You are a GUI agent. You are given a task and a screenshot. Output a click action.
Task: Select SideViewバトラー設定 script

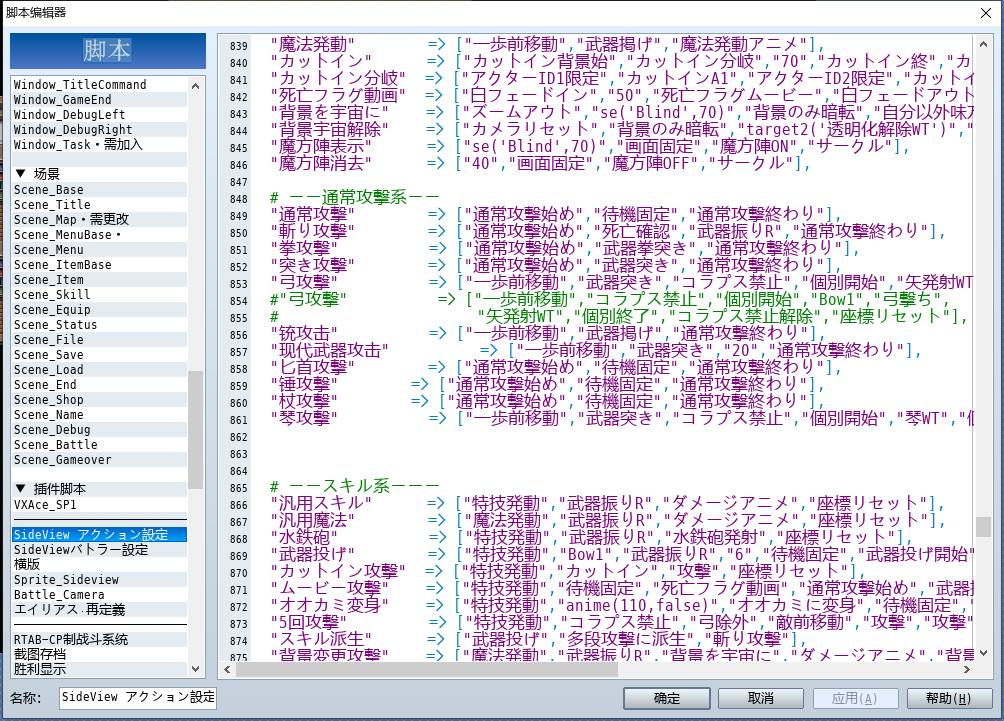99,549
